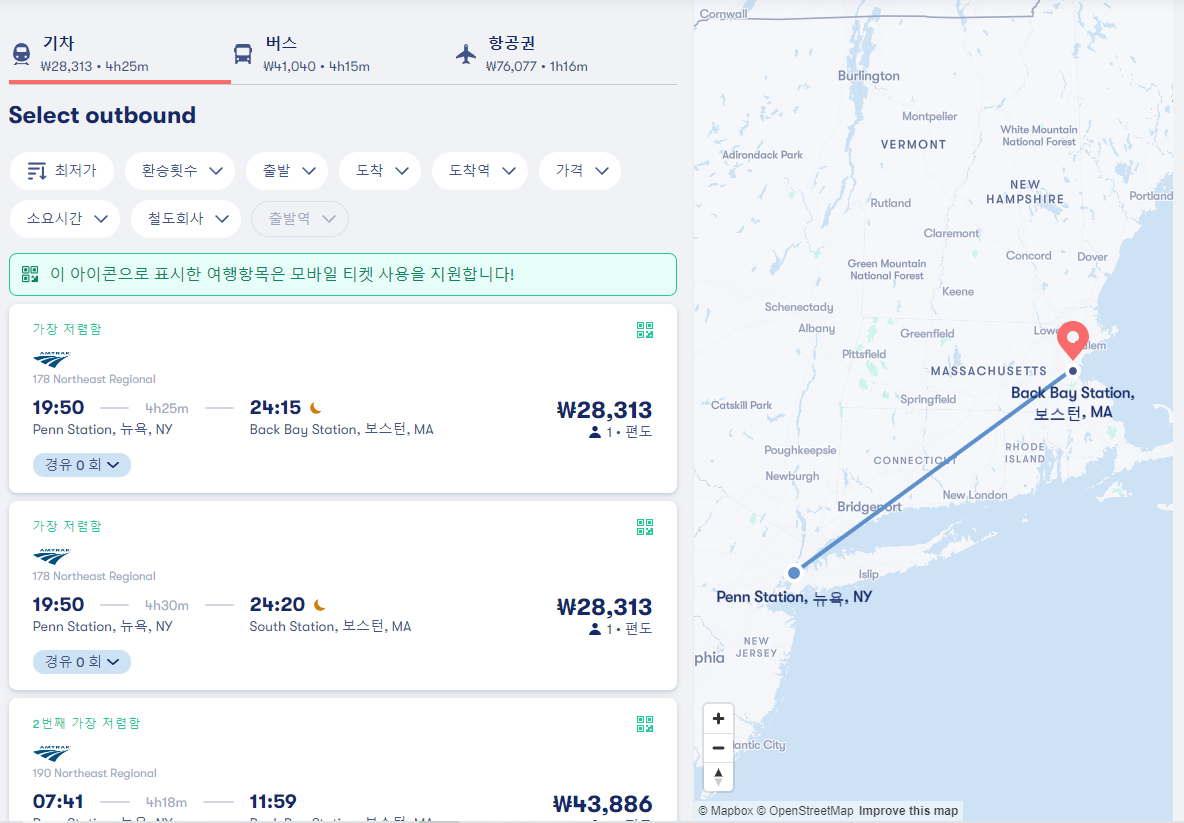Image resolution: width=1184 pixels, height=823 pixels.
Task: Click the mobile ticket support banner text
Action: coord(282,274)
